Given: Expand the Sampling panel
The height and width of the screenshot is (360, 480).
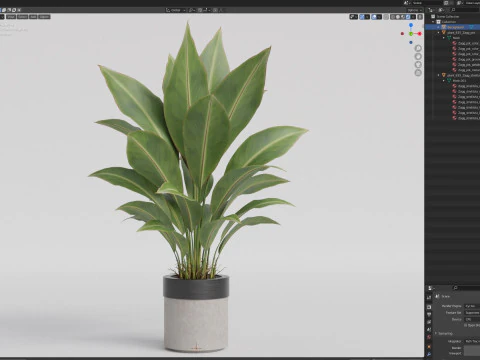Looking at the screenshot, I should pos(444,333).
